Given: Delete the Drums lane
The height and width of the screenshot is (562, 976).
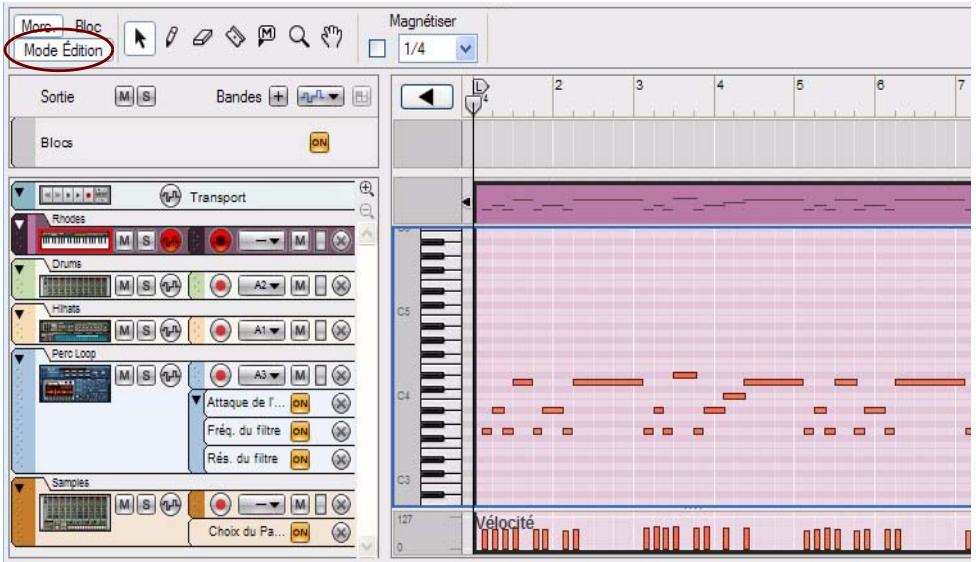Looking at the screenshot, I should click(341, 286).
